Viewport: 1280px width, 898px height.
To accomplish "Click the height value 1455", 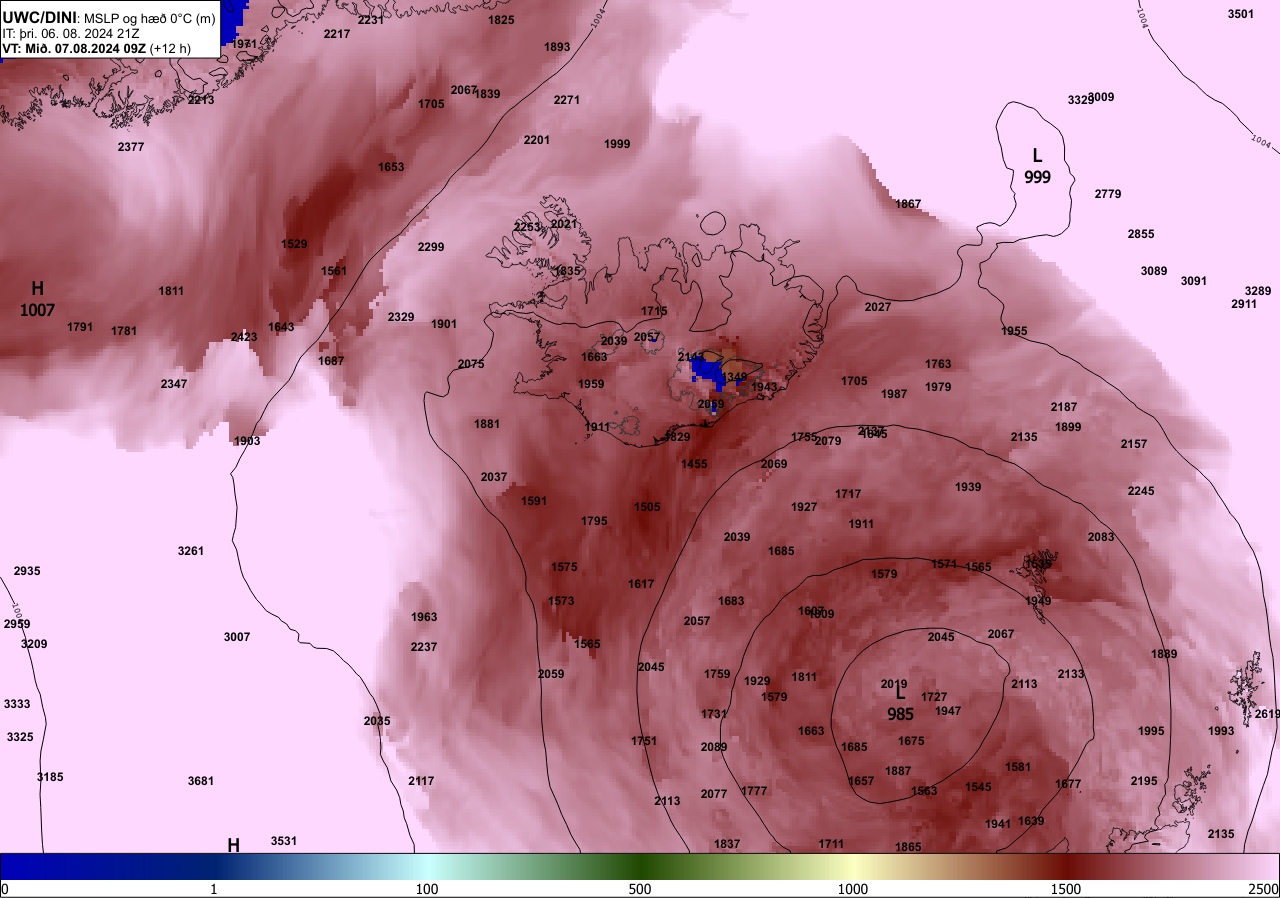I will point(694,464).
